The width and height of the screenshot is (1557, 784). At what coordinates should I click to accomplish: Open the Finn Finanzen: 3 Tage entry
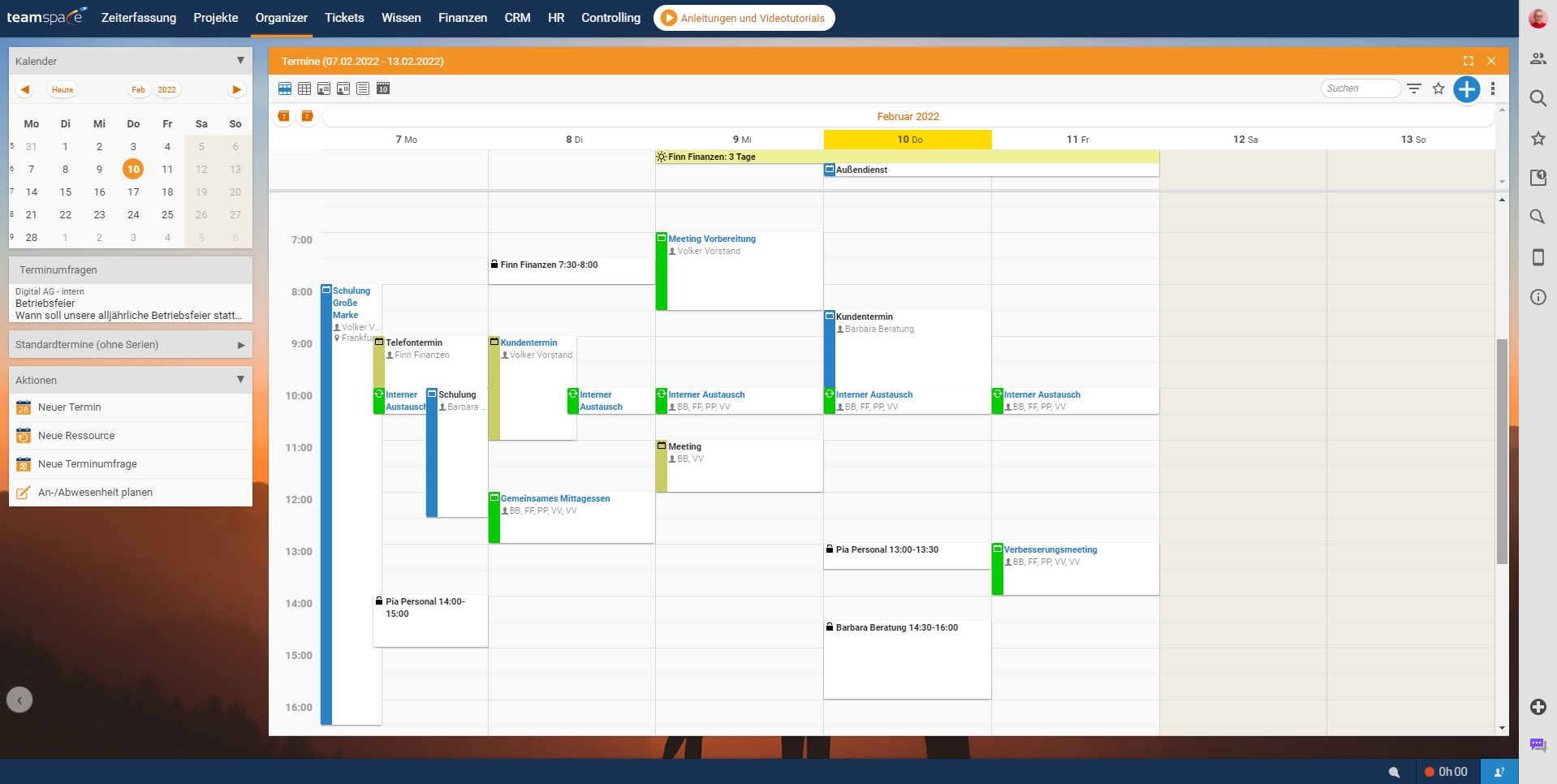[x=907, y=157]
